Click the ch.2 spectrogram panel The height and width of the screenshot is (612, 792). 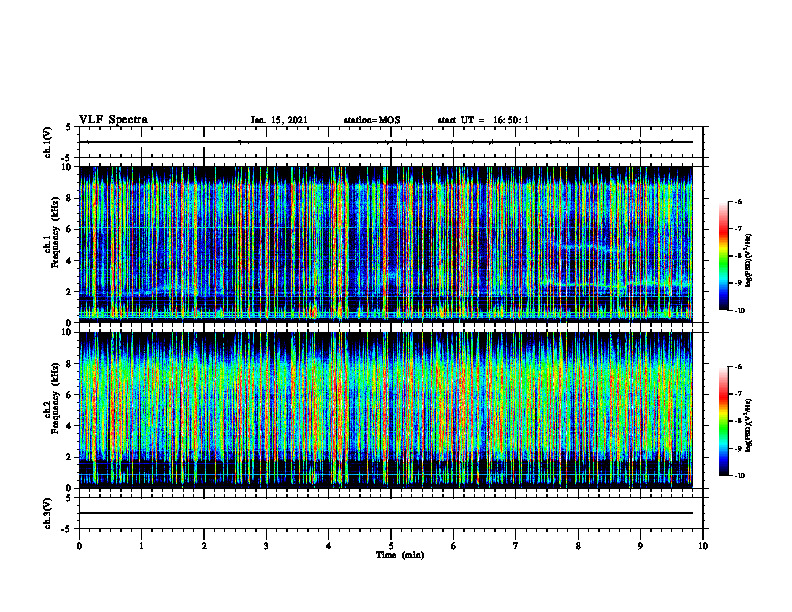386,410
